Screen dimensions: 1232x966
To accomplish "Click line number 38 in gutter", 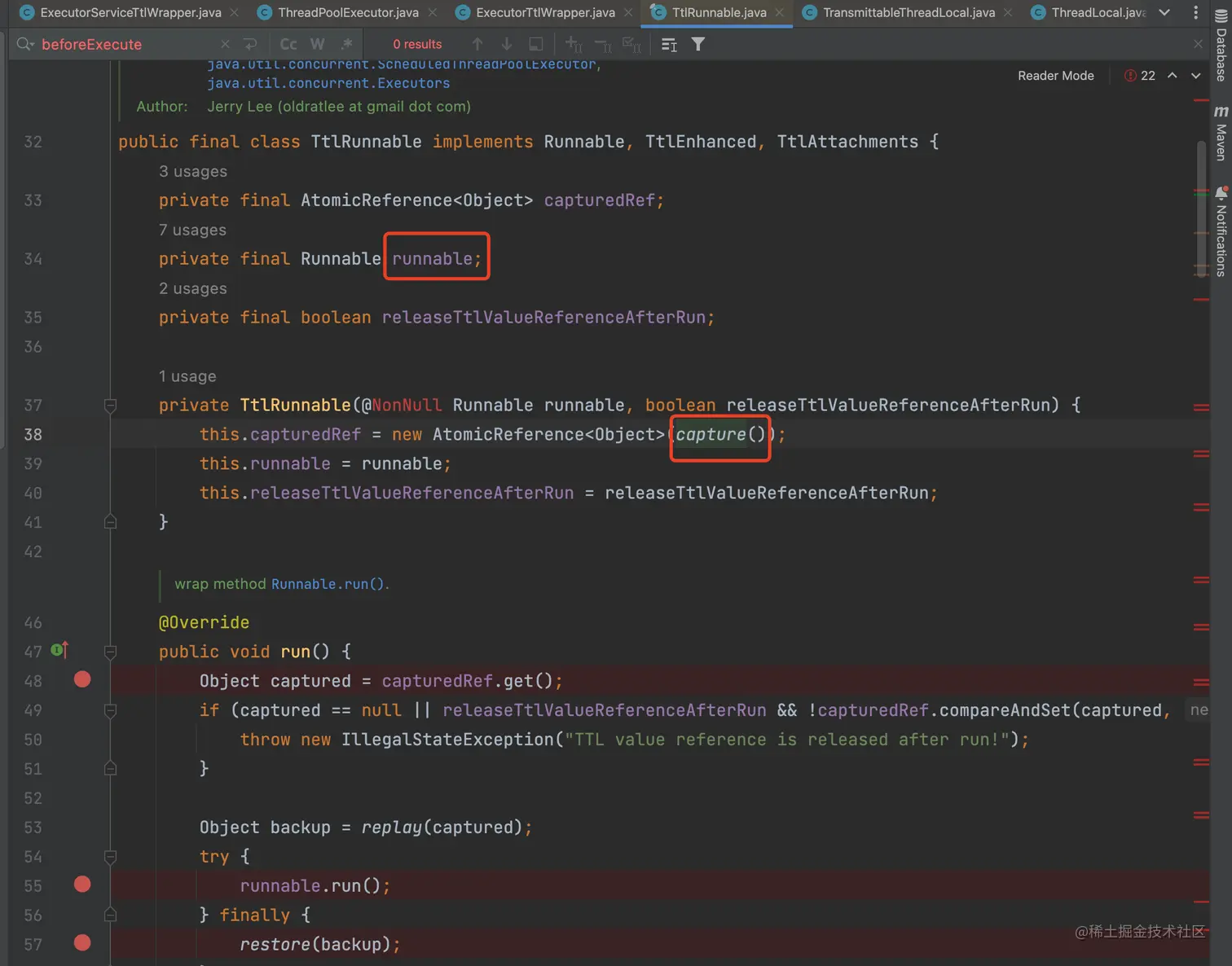I will pos(33,434).
